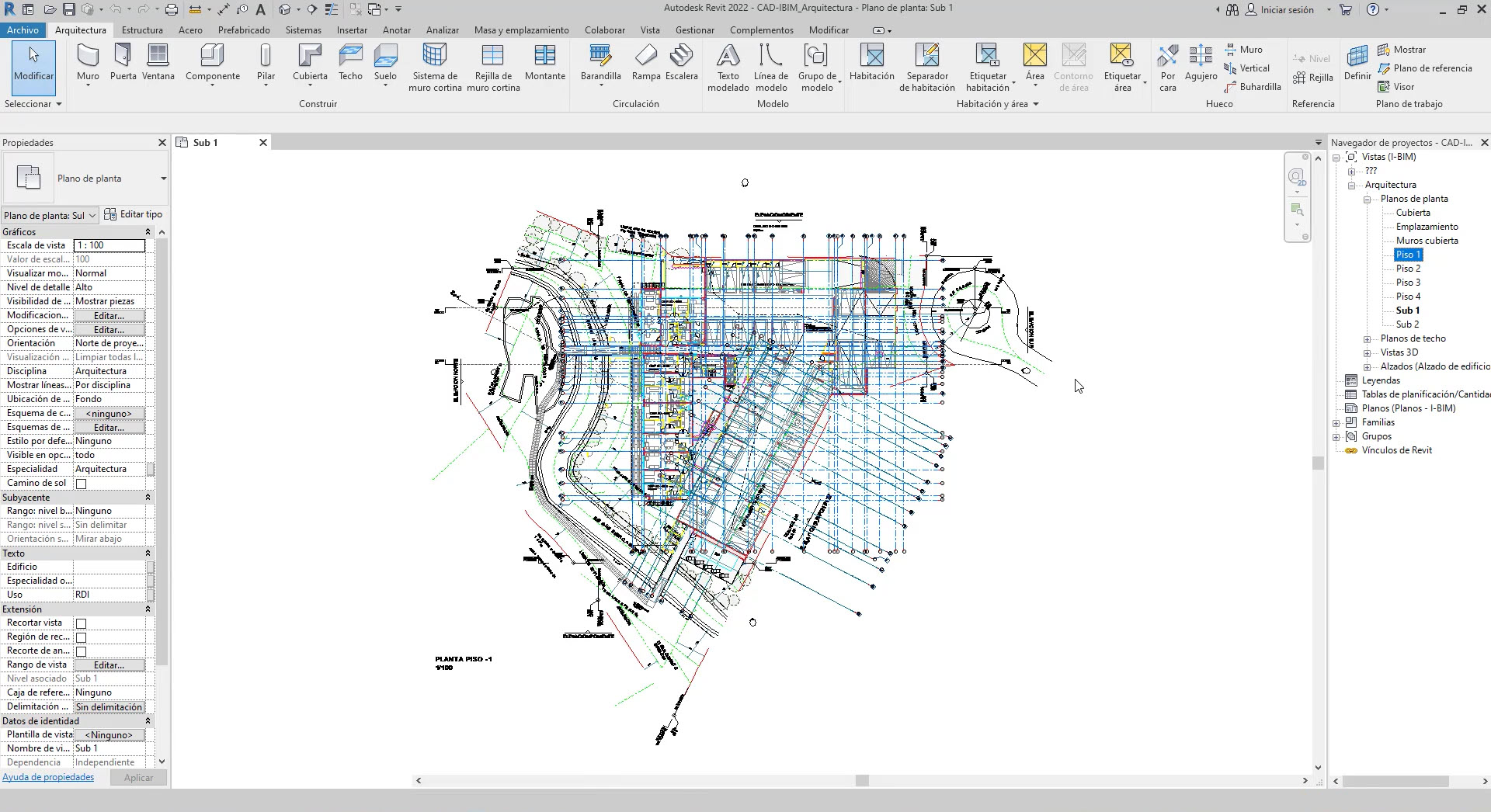Open the Ayuda de propiedades link
This screenshot has width=1491, height=812.
click(x=48, y=777)
